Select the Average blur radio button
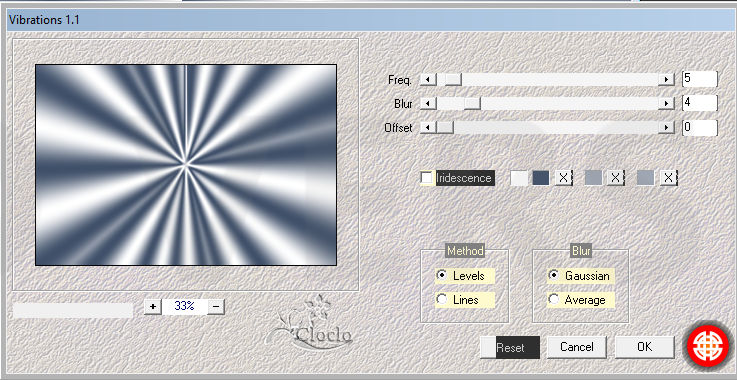This screenshot has height=380, width=737. [x=554, y=299]
